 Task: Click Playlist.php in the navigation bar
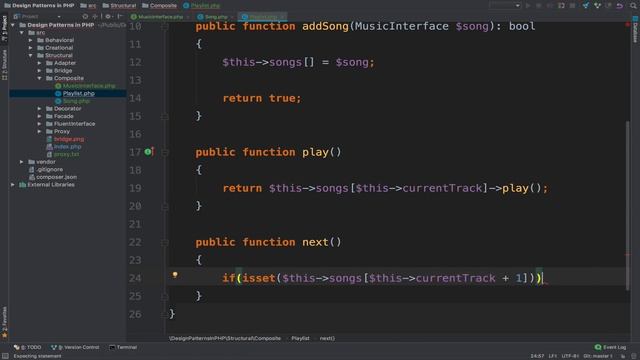click(x=202, y=5)
